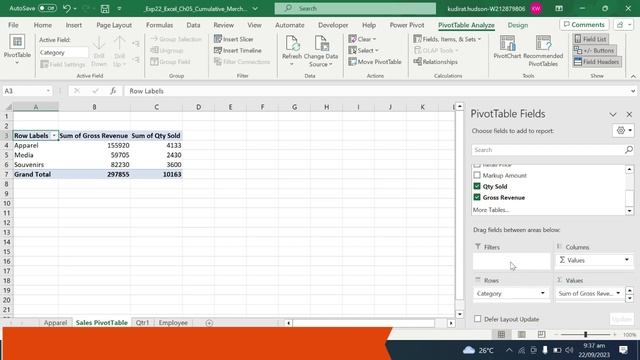Click the Active Field text box
The height and width of the screenshot is (360, 640).
tap(64, 53)
